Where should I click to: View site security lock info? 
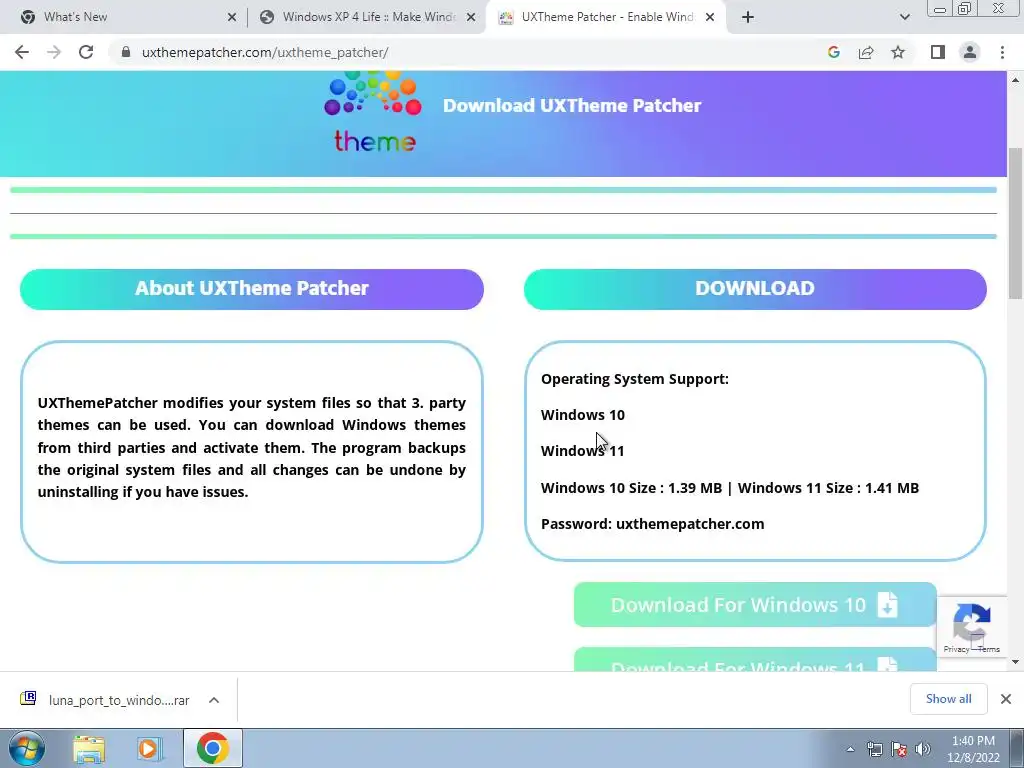(x=126, y=52)
